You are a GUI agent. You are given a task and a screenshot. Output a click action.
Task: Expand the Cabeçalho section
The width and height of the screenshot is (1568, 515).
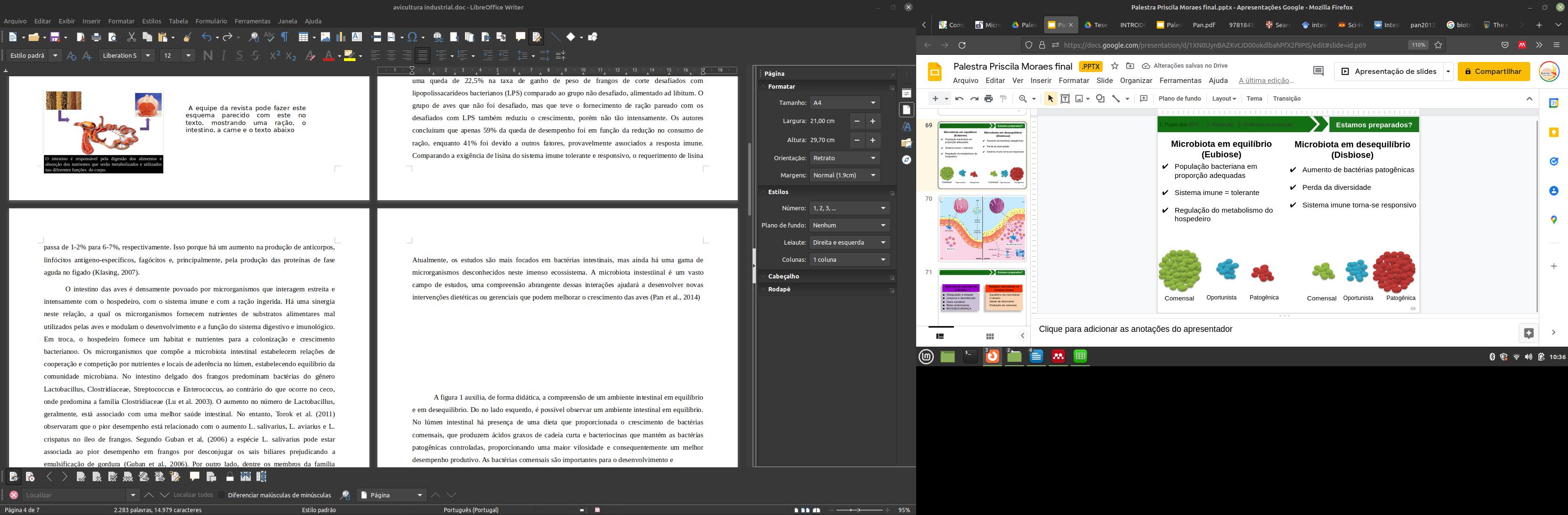784,276
